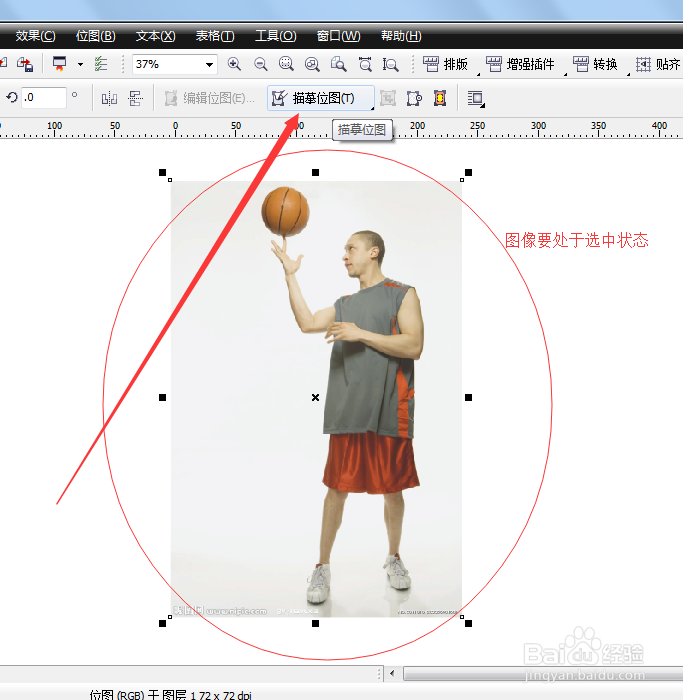Click the bitmap center X marker
This screenshot has width=683, height=700.
click(x=315, y=397)
